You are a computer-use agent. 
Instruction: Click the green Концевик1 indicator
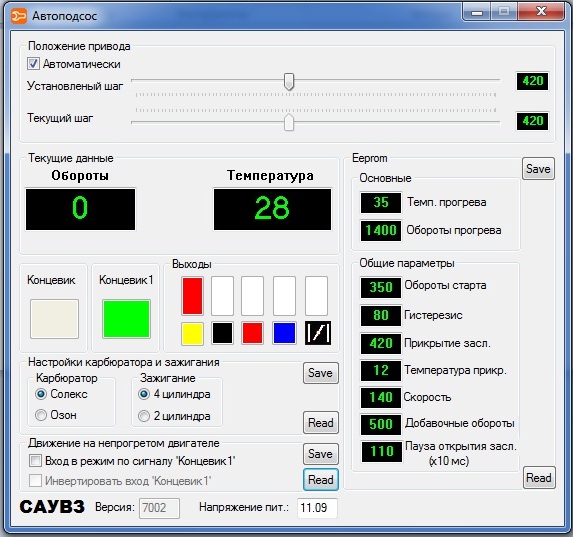pyautogui.click(x=126, y=318)
